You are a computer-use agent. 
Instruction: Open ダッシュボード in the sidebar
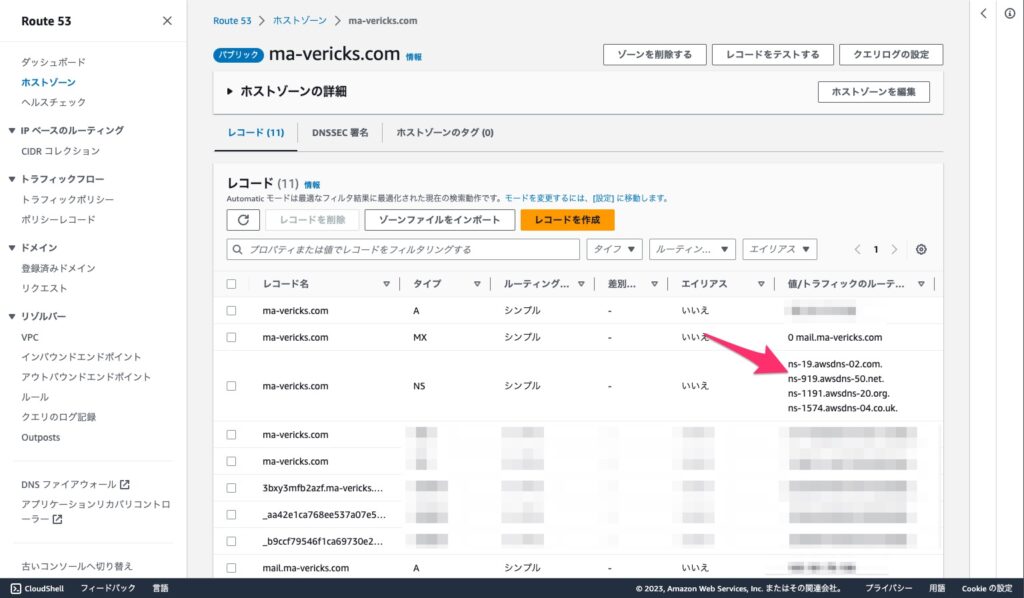tap(54, 62)
